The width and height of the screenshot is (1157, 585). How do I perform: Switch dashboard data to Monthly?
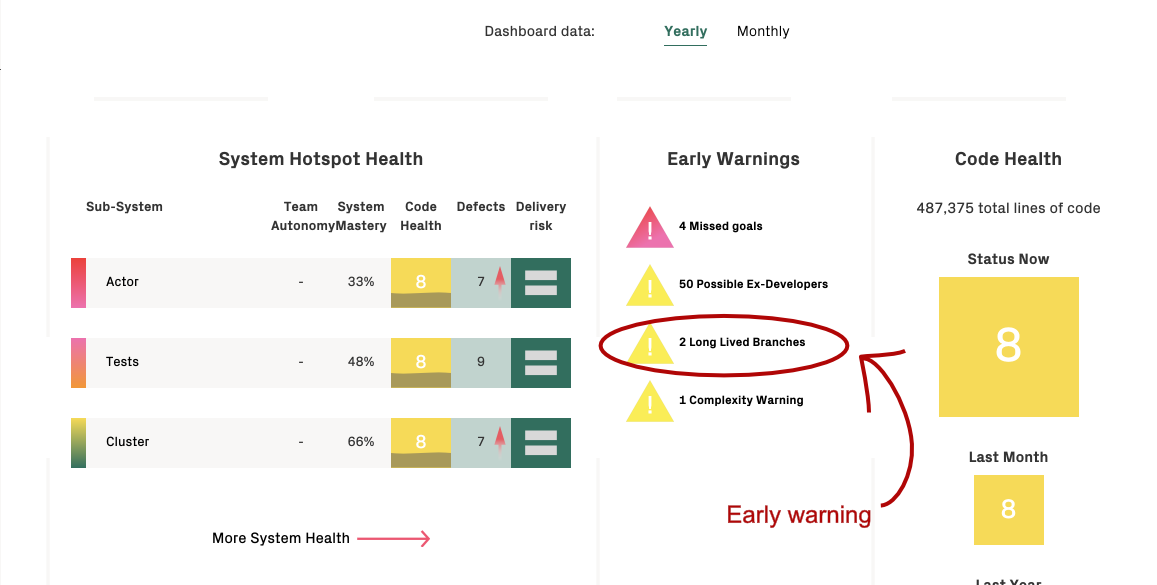763,31
